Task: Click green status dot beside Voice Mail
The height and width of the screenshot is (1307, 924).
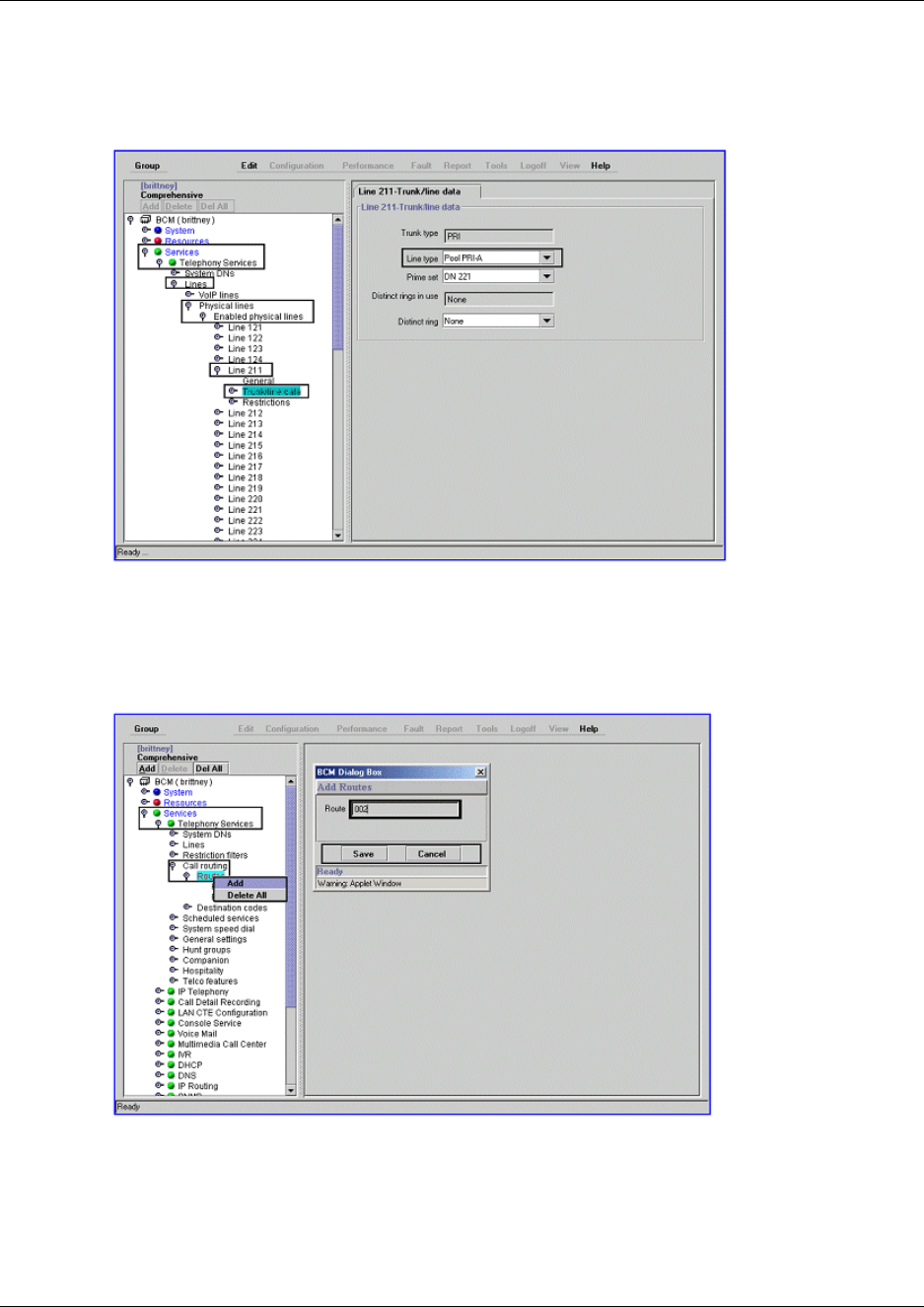Action: [x=171, y=1034]
